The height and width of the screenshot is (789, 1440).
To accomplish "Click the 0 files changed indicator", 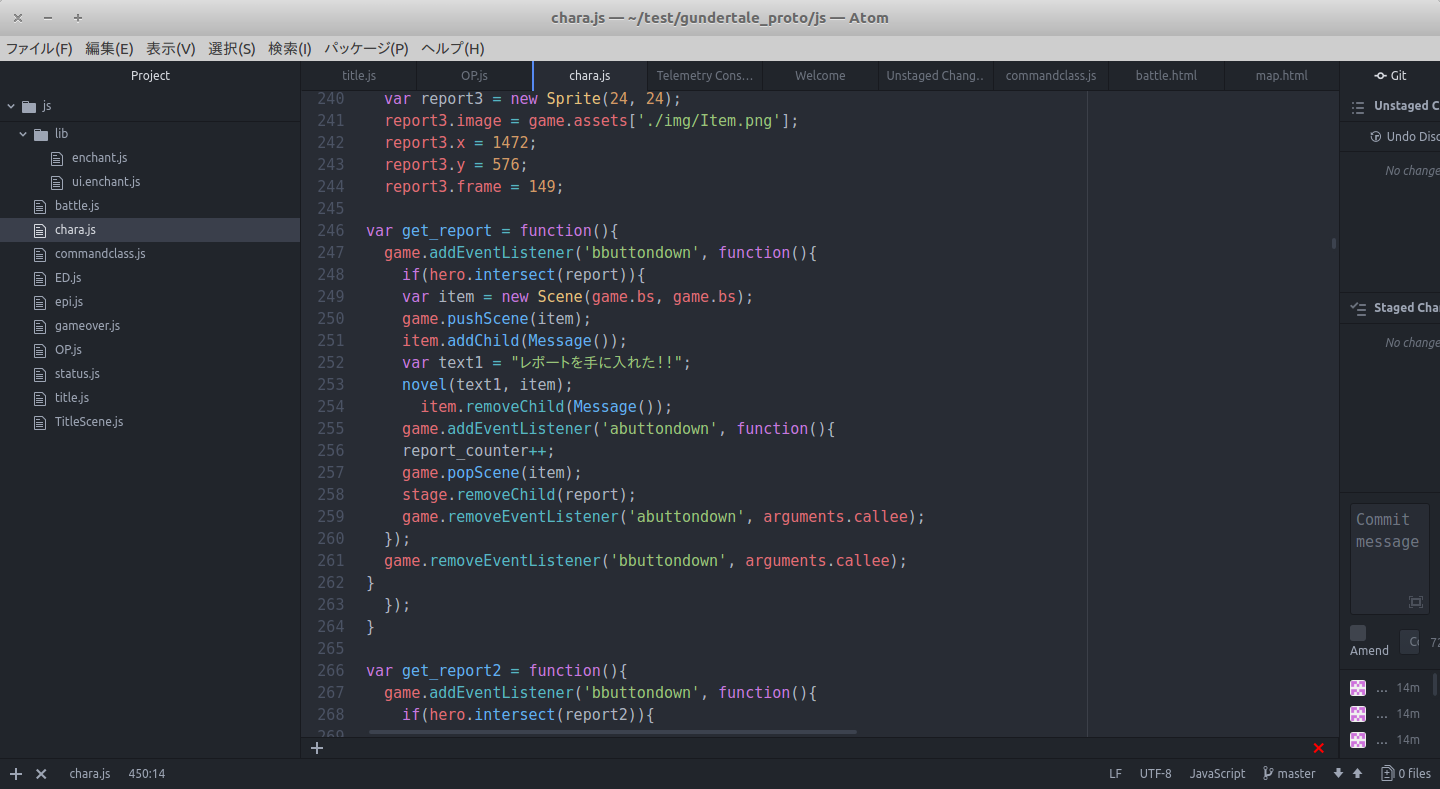I will pos(1406,774).
